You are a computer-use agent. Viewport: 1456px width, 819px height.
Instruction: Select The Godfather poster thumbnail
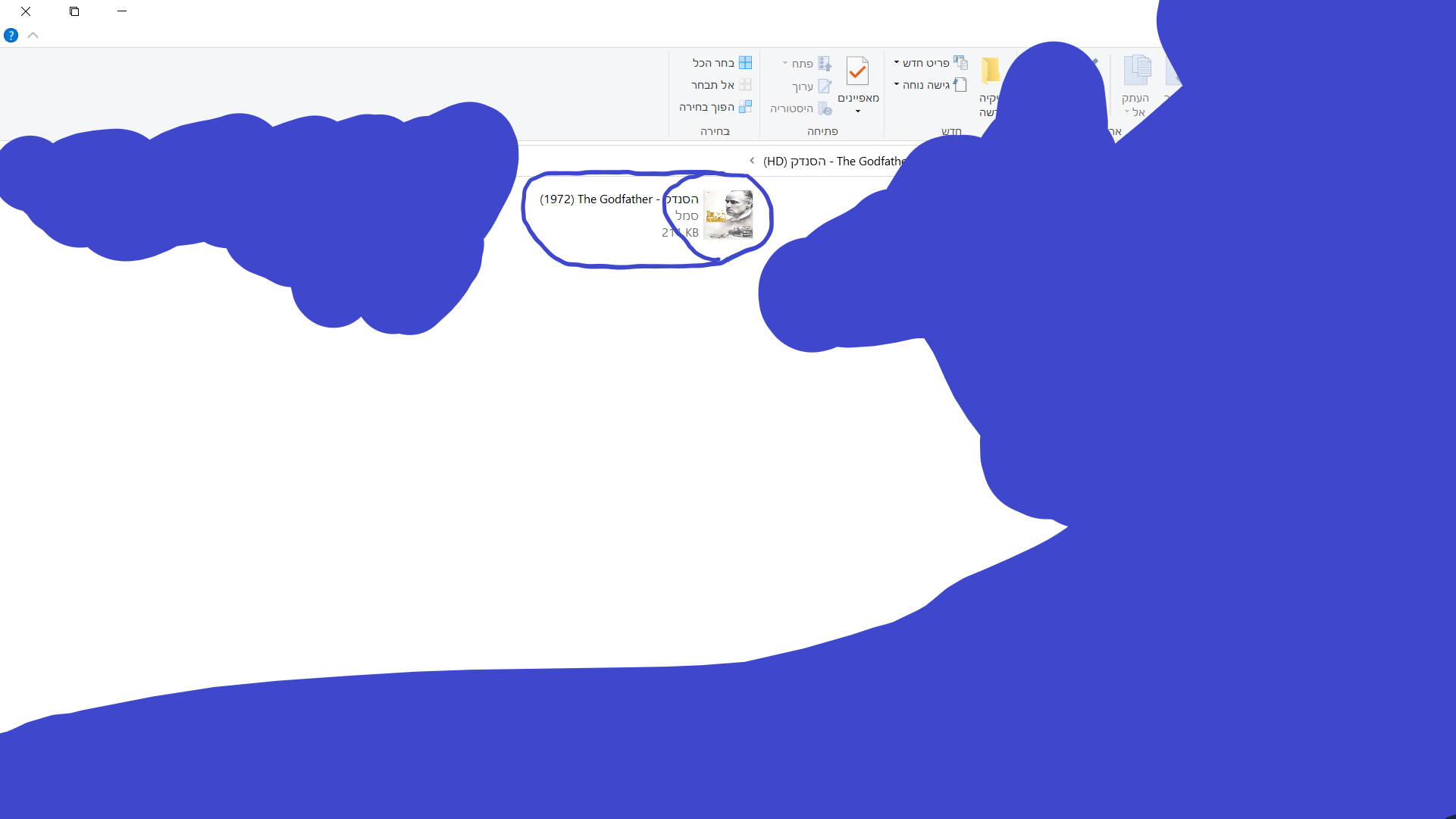tap(728, 215)
